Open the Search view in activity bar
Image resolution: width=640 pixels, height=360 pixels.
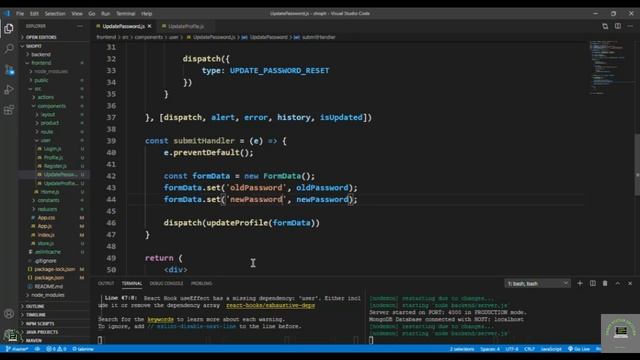pos(9,49)
